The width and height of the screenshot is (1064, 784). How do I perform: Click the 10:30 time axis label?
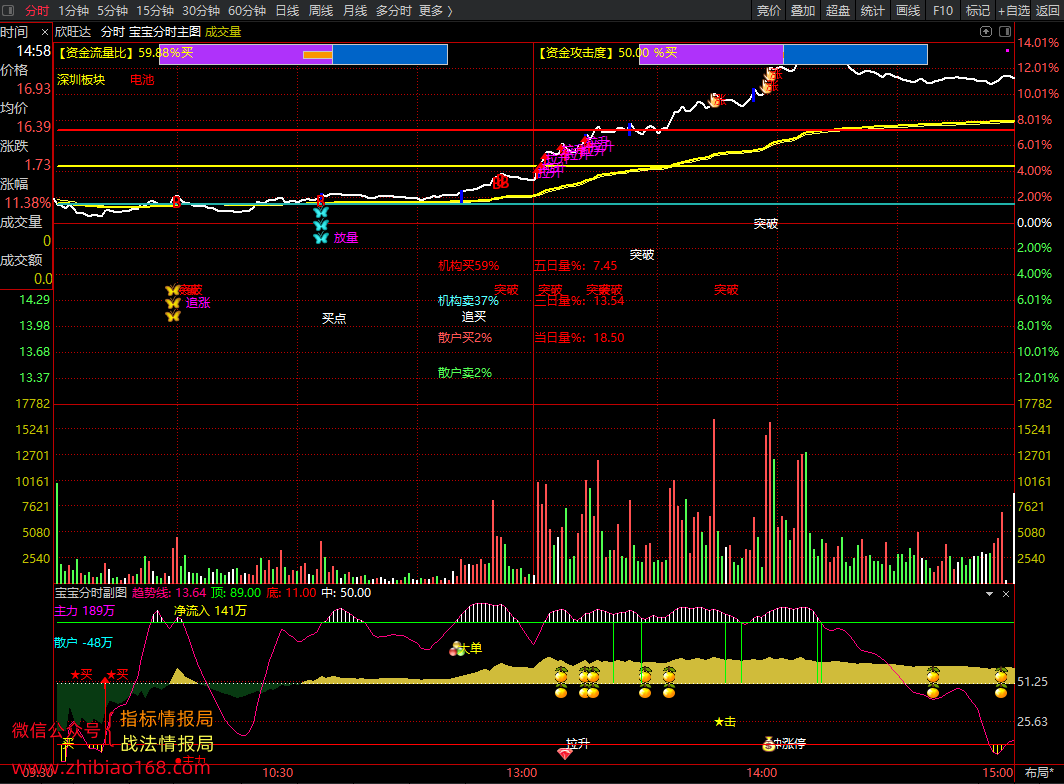pyautogui.click(x=278, y=772)
